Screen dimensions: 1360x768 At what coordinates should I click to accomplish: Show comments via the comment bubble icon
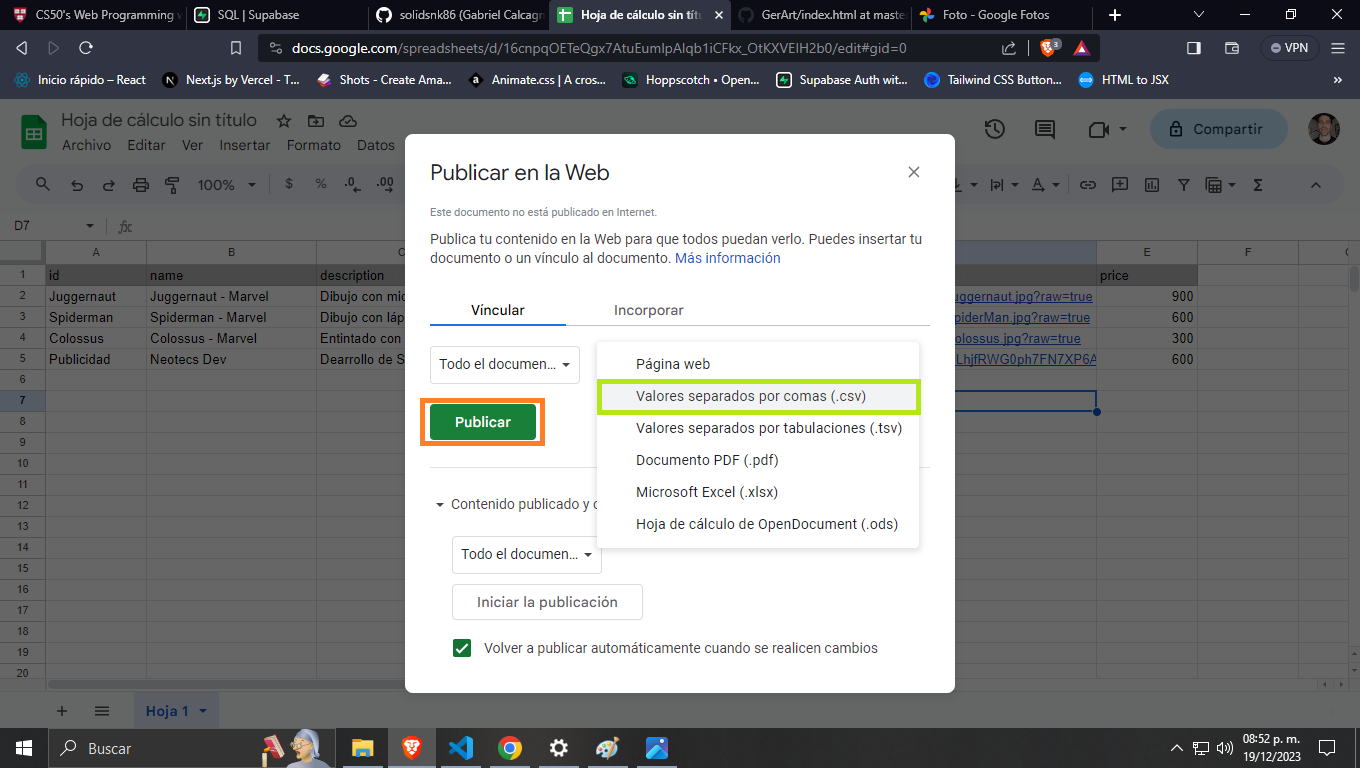click(x=1045, y=129)
